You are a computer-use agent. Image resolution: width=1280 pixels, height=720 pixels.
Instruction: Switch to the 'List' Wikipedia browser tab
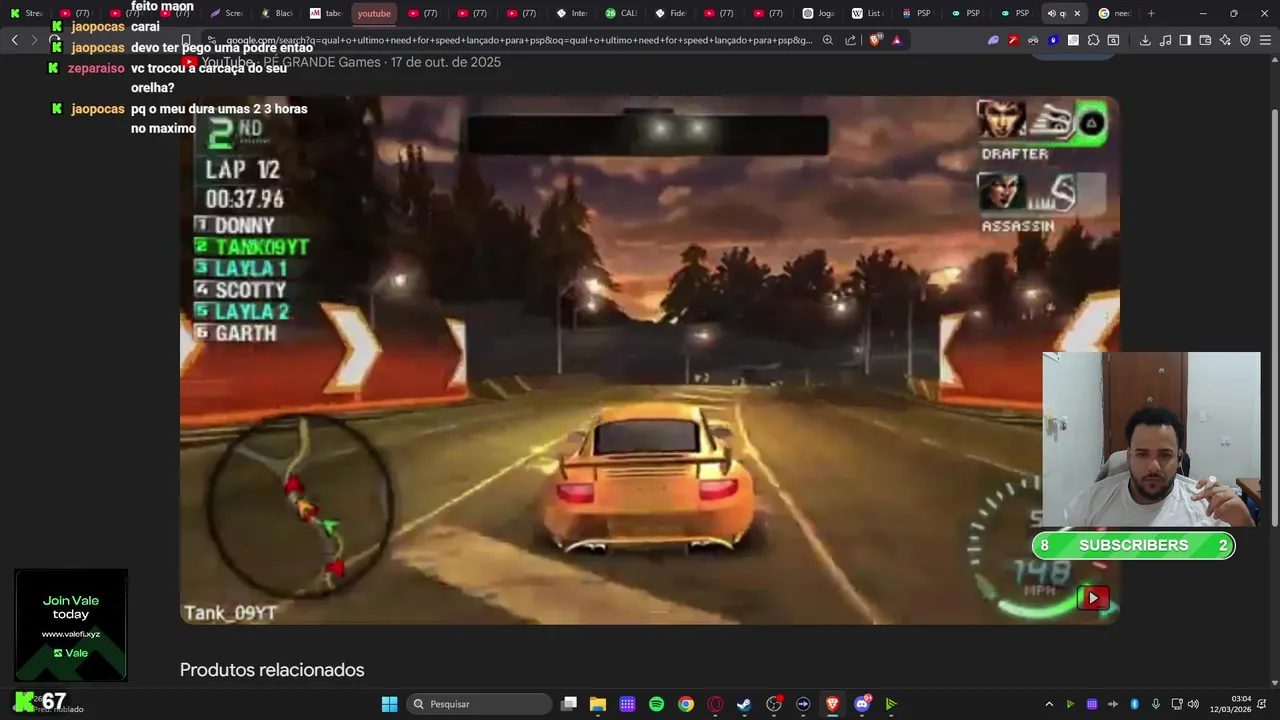pyautogui.click(x=870, y=13)
